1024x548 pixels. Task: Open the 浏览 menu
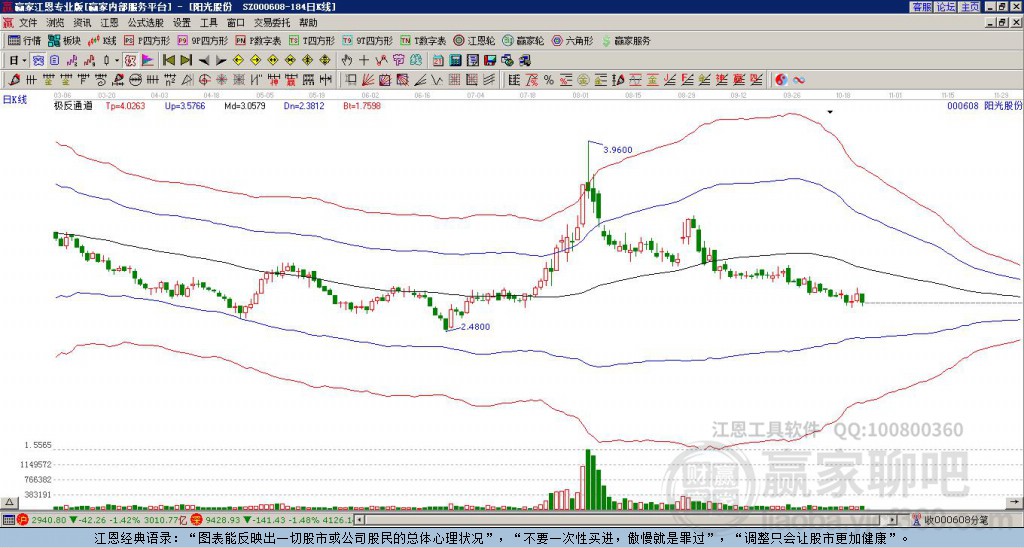click(55, 23)
